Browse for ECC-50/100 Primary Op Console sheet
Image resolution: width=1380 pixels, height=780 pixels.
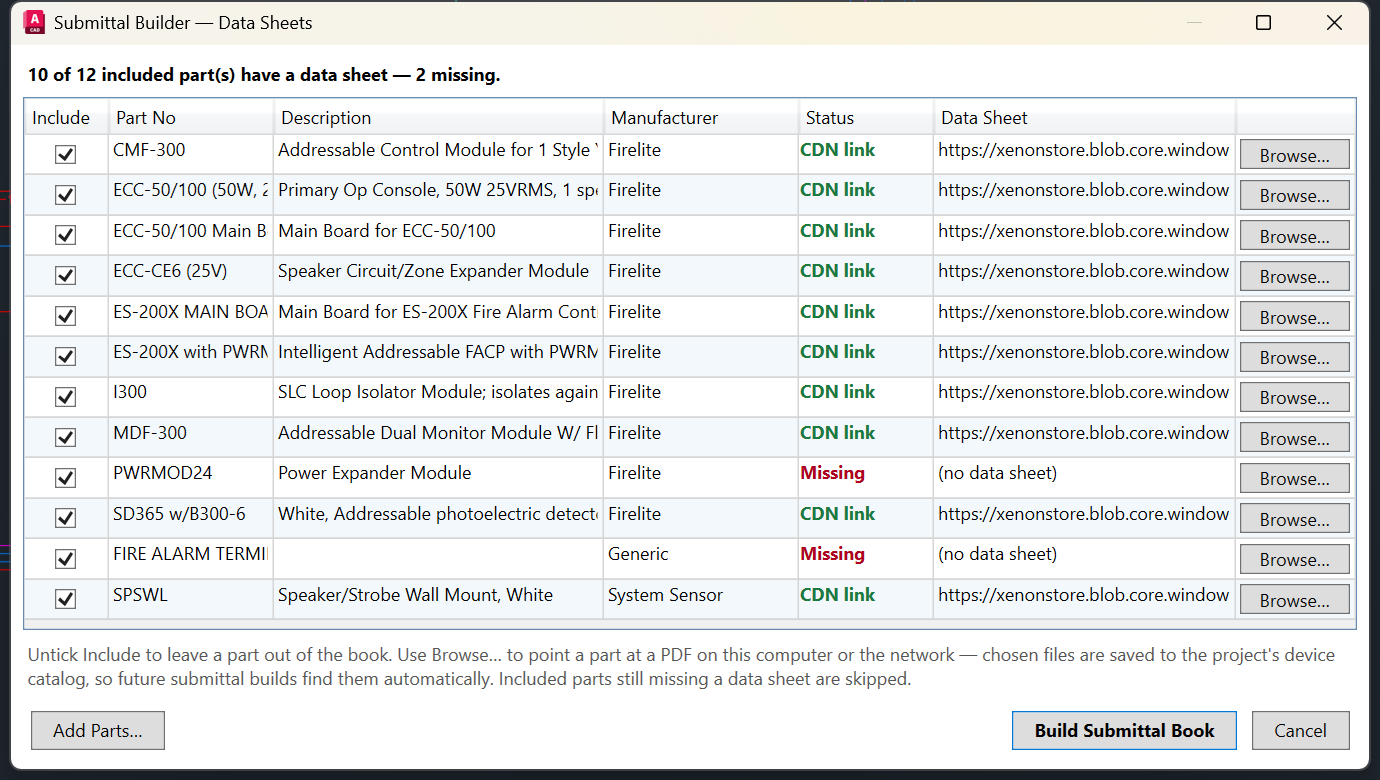tap(1294, 195)
